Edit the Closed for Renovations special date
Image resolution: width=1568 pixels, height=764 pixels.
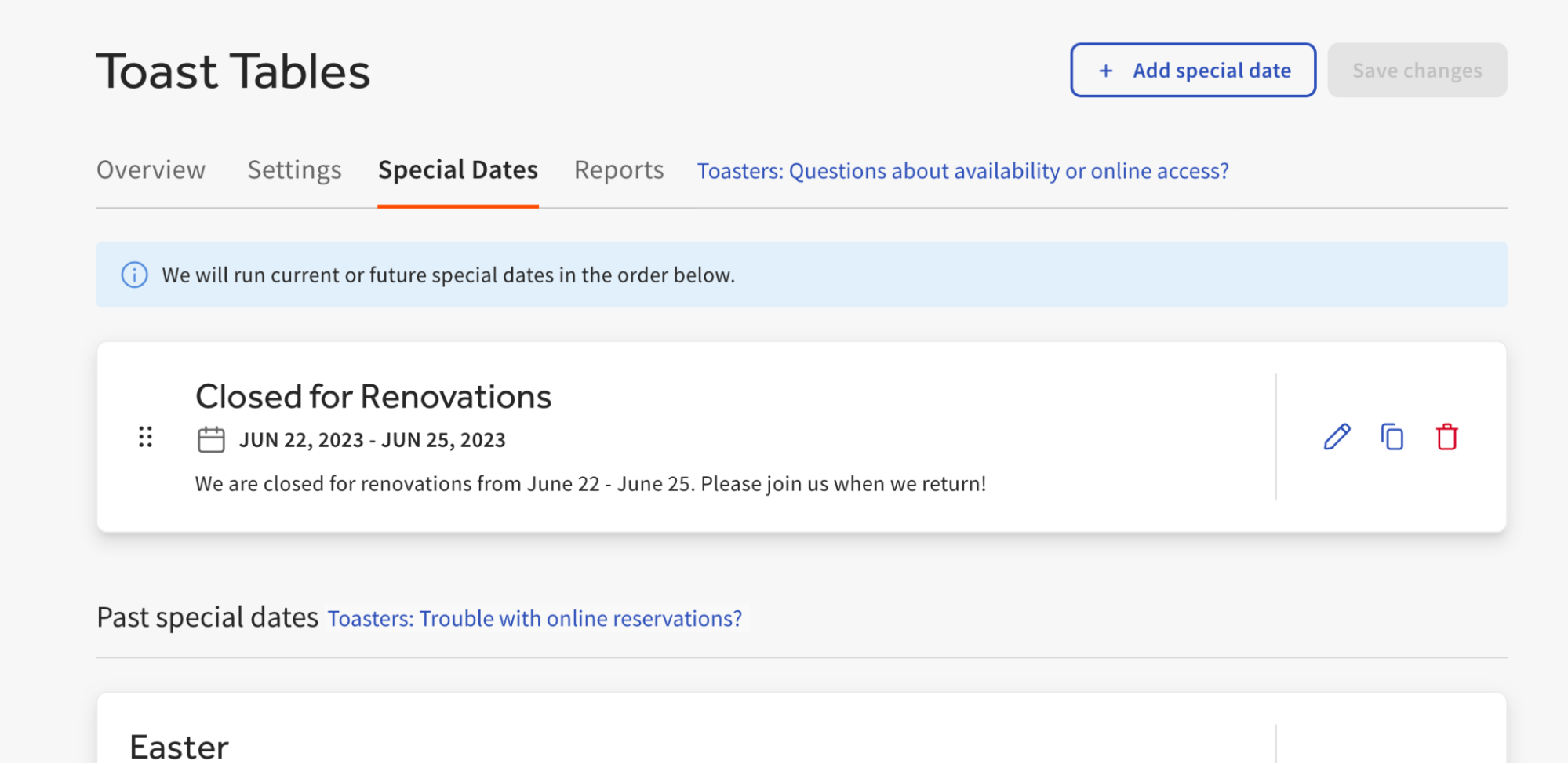[1337, 437]
